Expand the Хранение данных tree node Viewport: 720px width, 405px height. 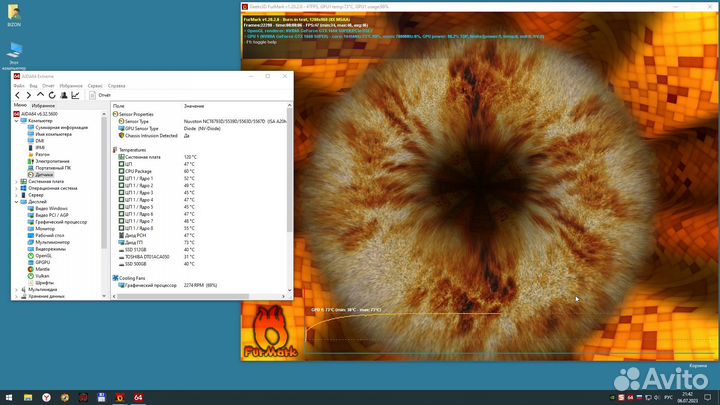17,297
